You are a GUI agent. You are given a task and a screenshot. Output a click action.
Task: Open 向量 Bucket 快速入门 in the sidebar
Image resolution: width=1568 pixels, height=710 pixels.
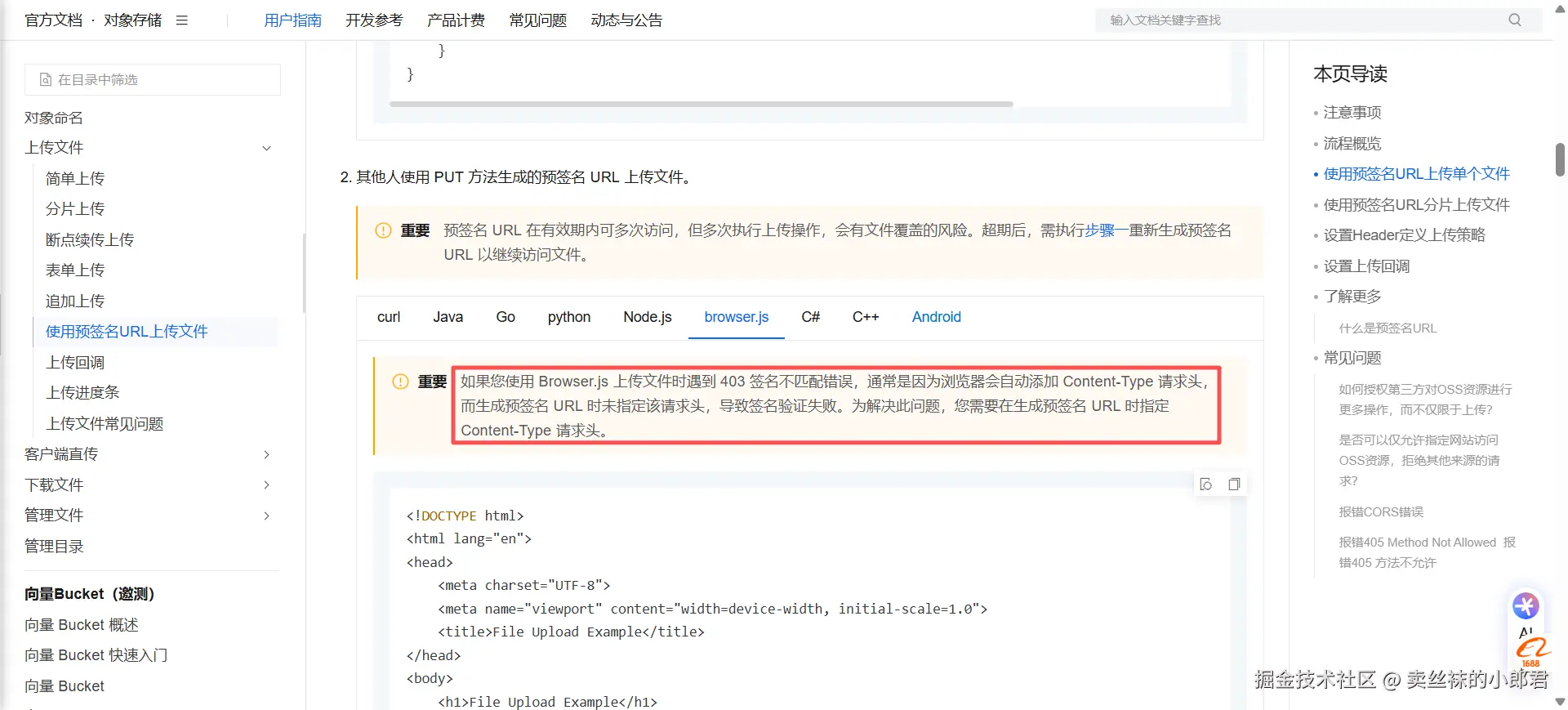point(96,655)
